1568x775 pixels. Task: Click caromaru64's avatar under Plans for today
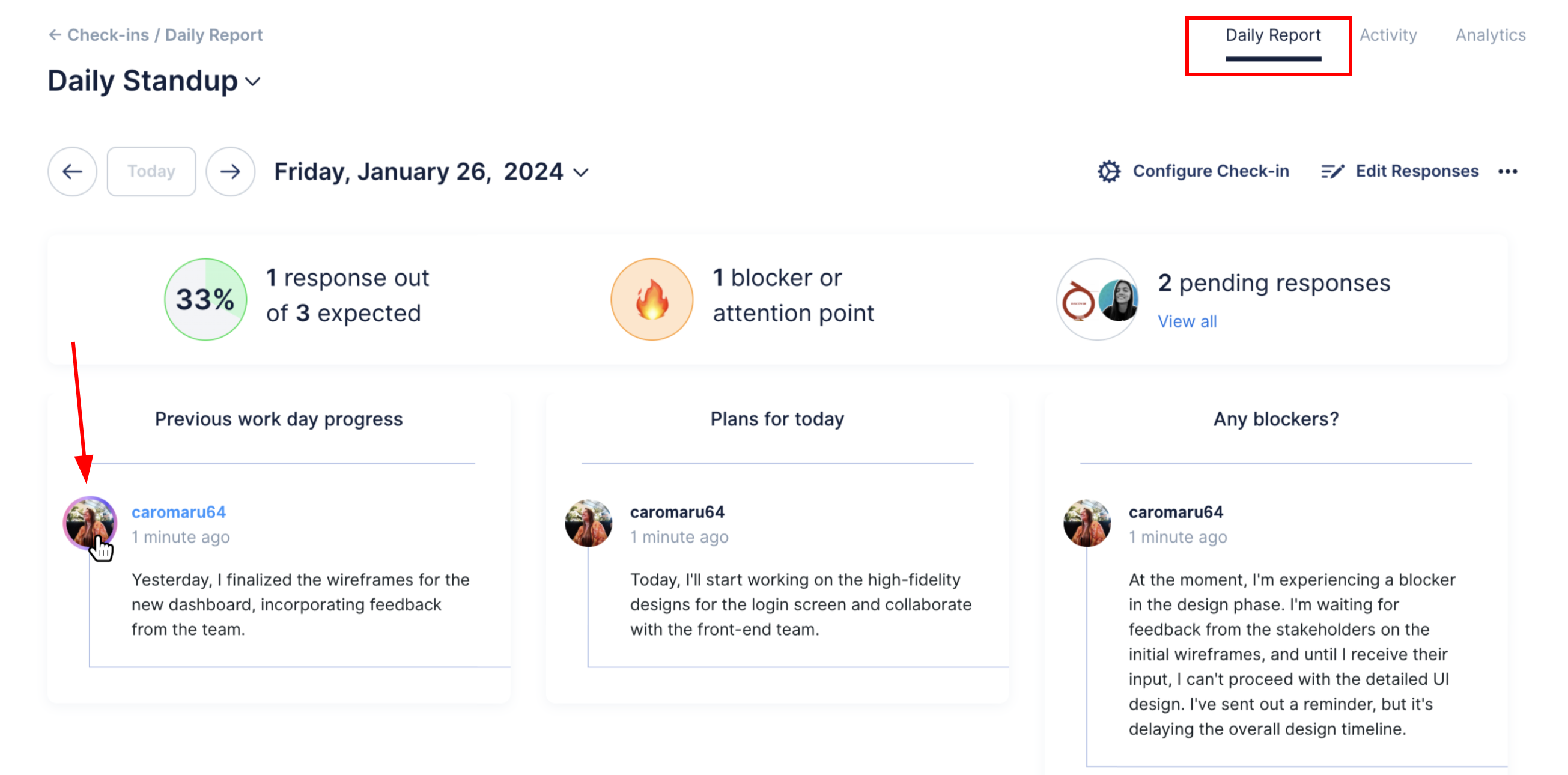coord(588,523)
